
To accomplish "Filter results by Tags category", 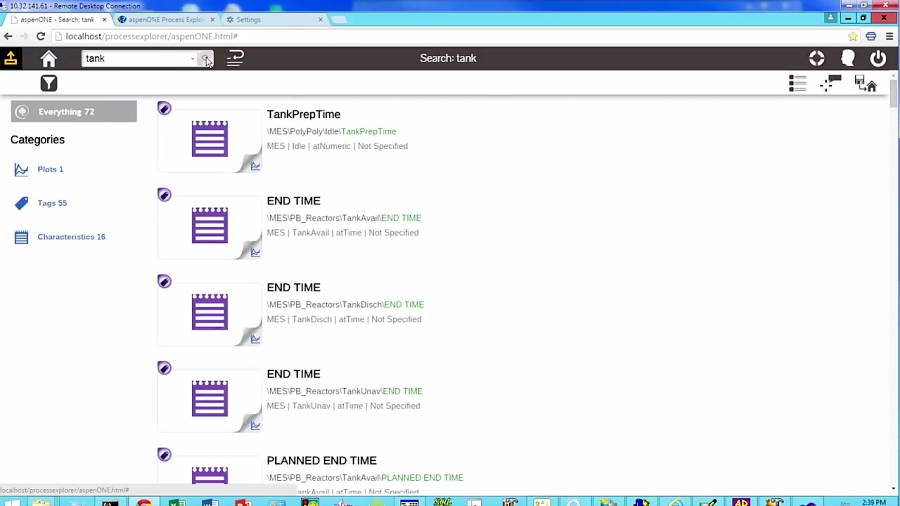I will [x=52, y=203].
